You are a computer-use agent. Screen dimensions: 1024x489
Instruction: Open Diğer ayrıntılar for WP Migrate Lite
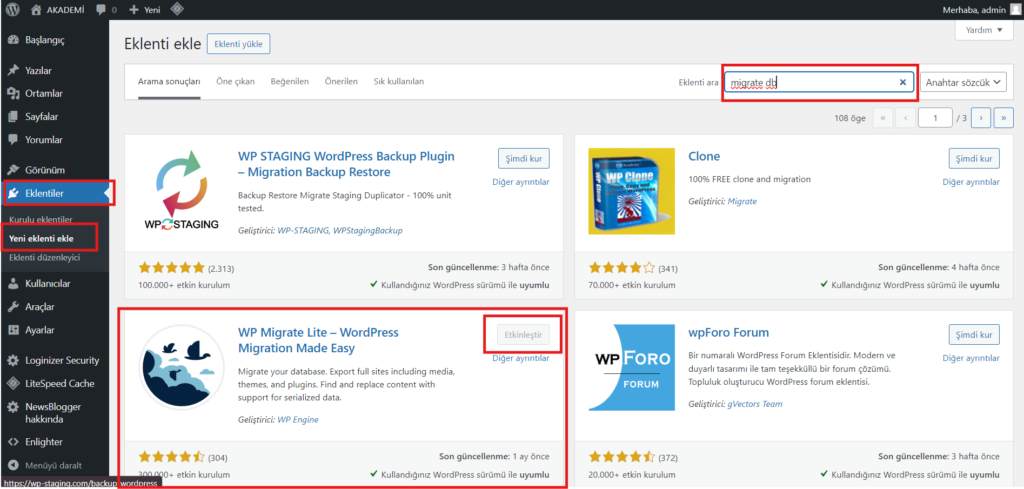click(520, 358)
